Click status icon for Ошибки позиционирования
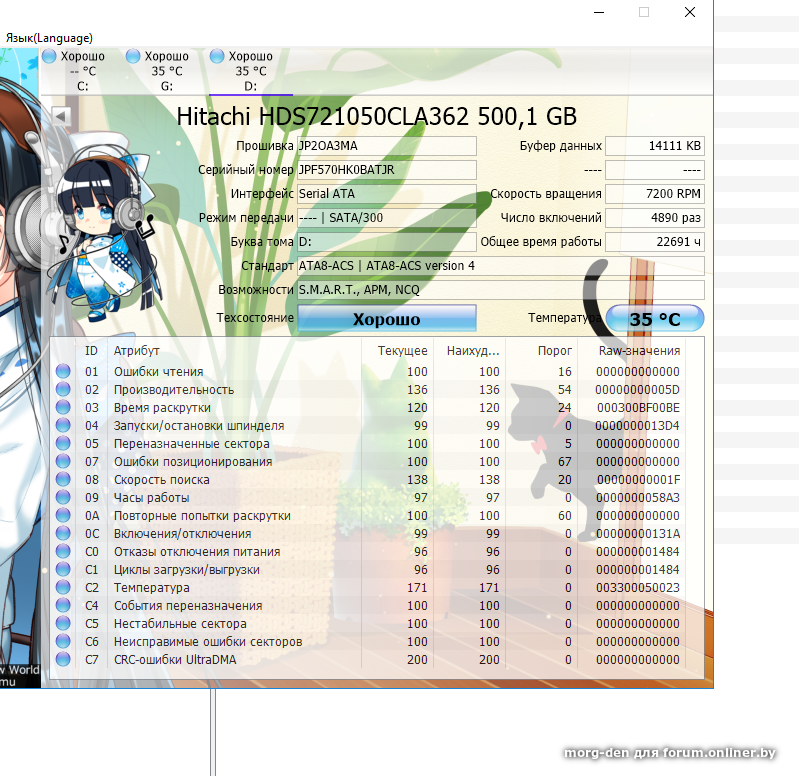 pyautogui.click(x=63, y=461)
